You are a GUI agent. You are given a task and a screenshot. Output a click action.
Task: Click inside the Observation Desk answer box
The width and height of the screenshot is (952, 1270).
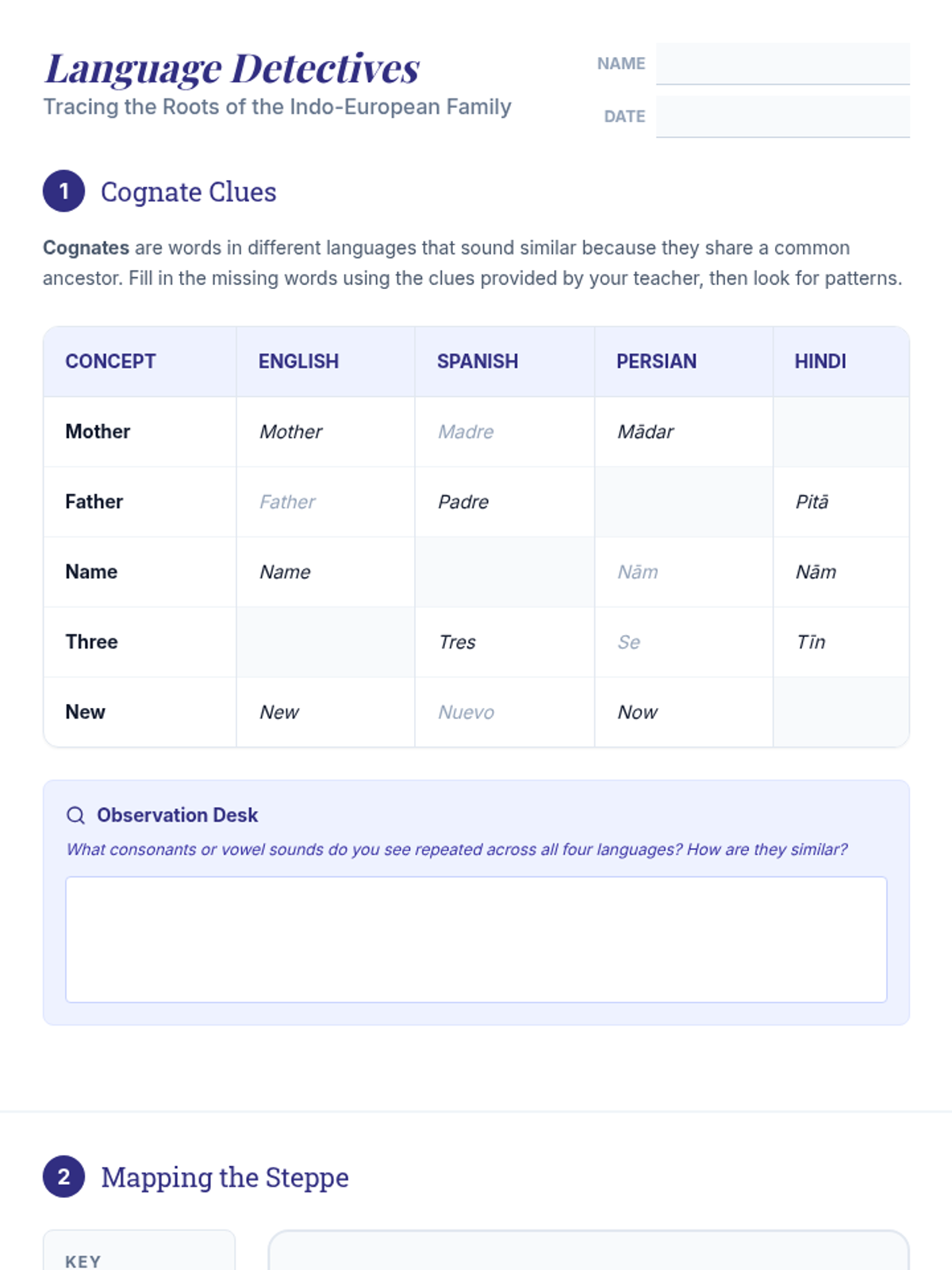(476, 940)
